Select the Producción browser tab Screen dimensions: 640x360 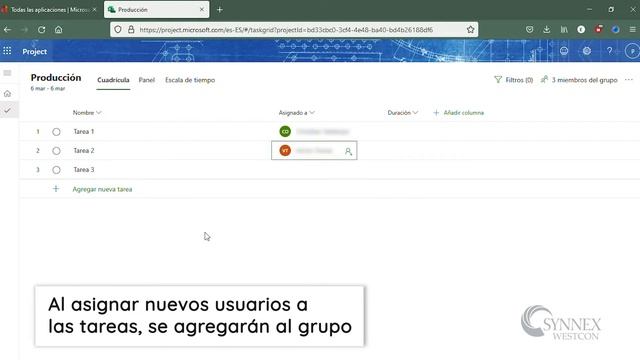(156, 9)
